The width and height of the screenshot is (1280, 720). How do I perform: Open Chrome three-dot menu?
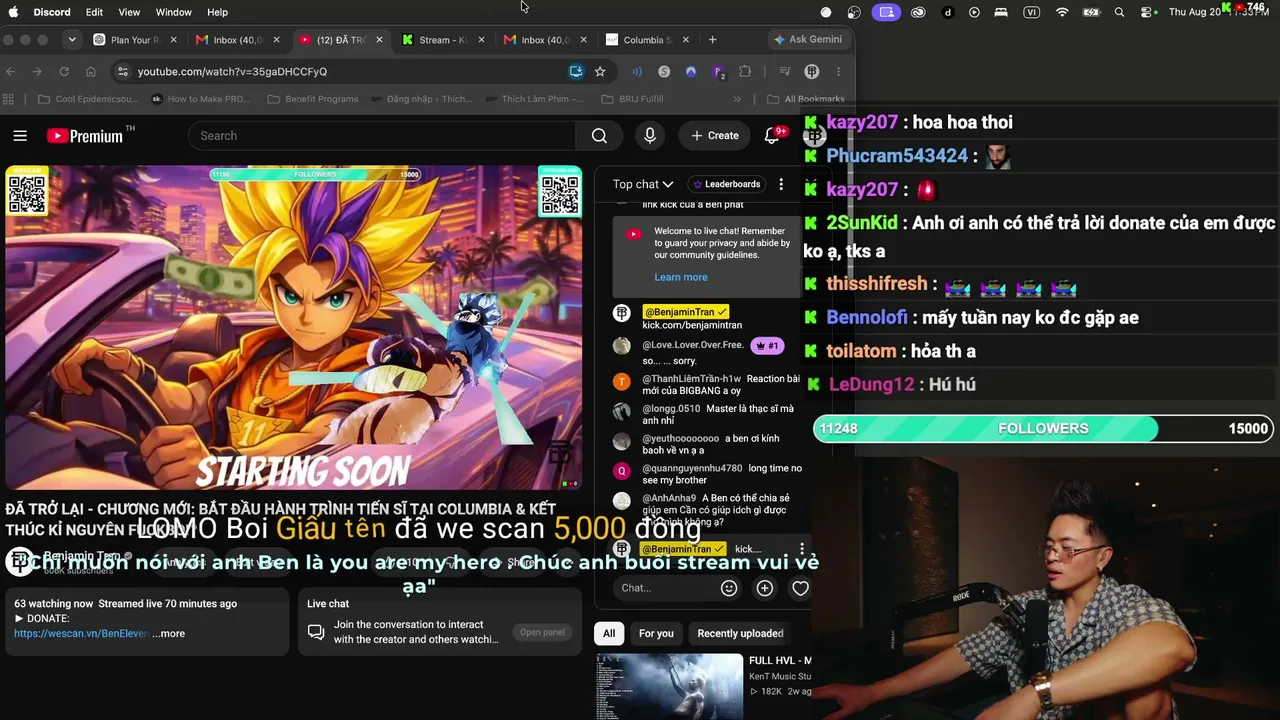(x=838, y=72)
